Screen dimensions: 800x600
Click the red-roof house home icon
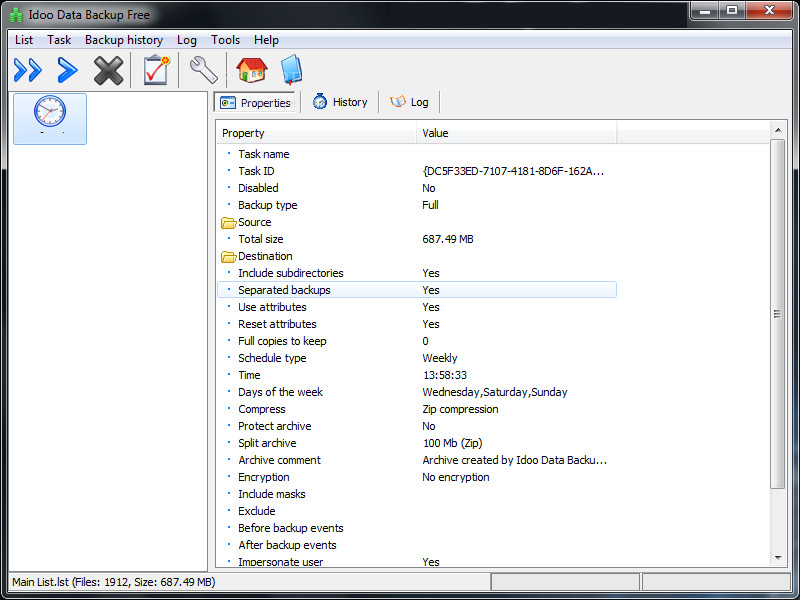pos(252,70)
